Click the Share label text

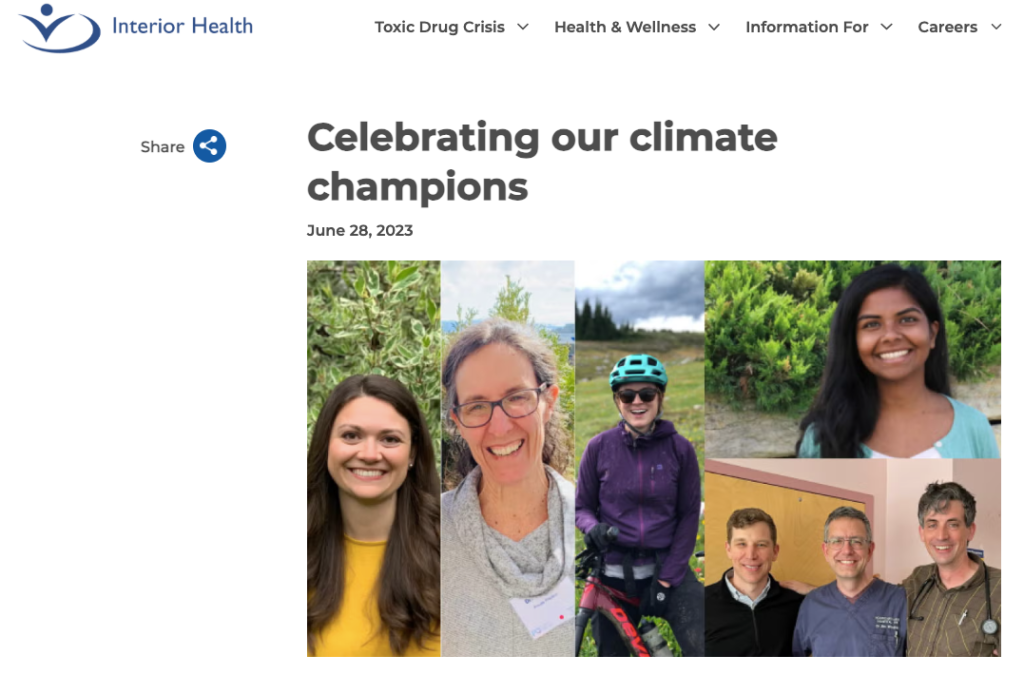tap(162, 147)
